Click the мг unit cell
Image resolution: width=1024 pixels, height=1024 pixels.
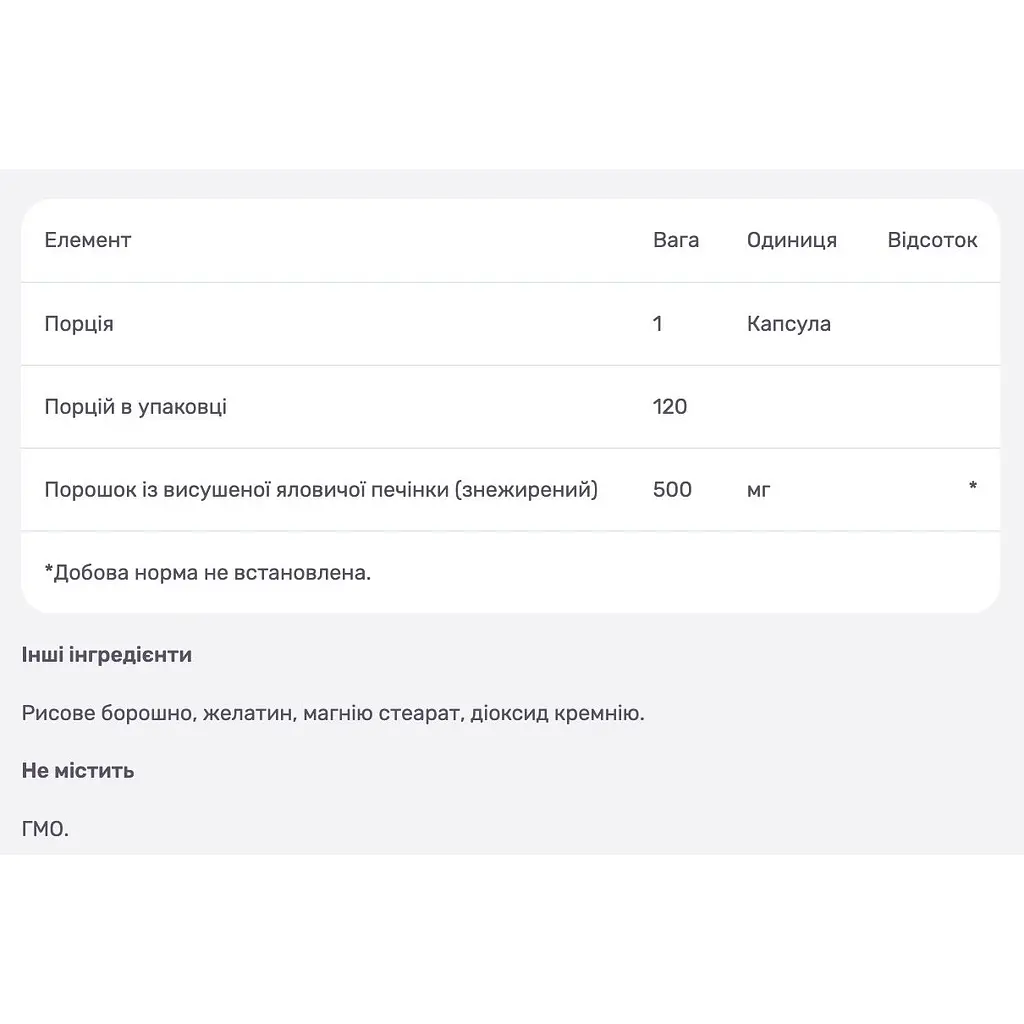coord(759,490)
